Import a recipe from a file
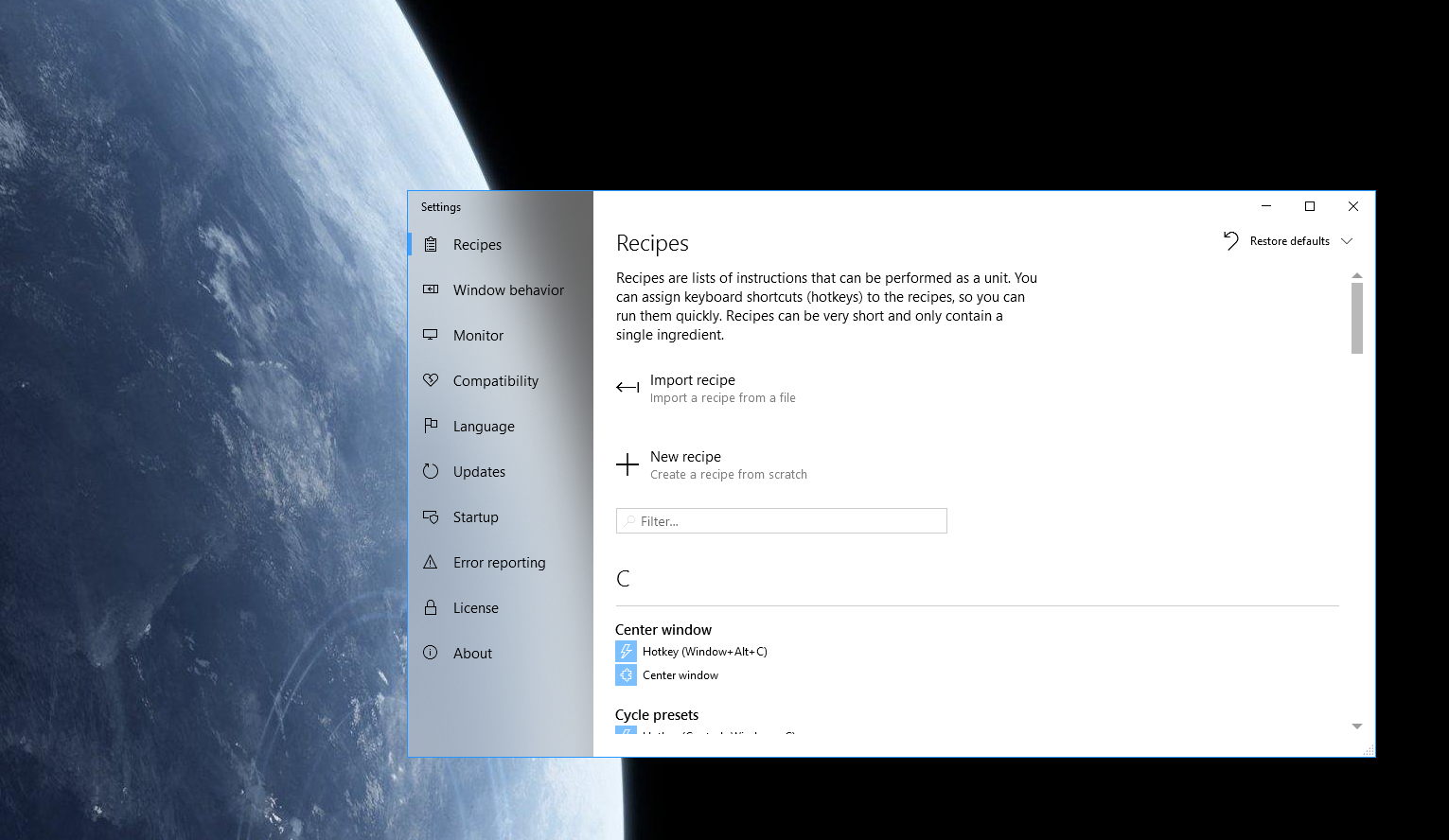 693,388
